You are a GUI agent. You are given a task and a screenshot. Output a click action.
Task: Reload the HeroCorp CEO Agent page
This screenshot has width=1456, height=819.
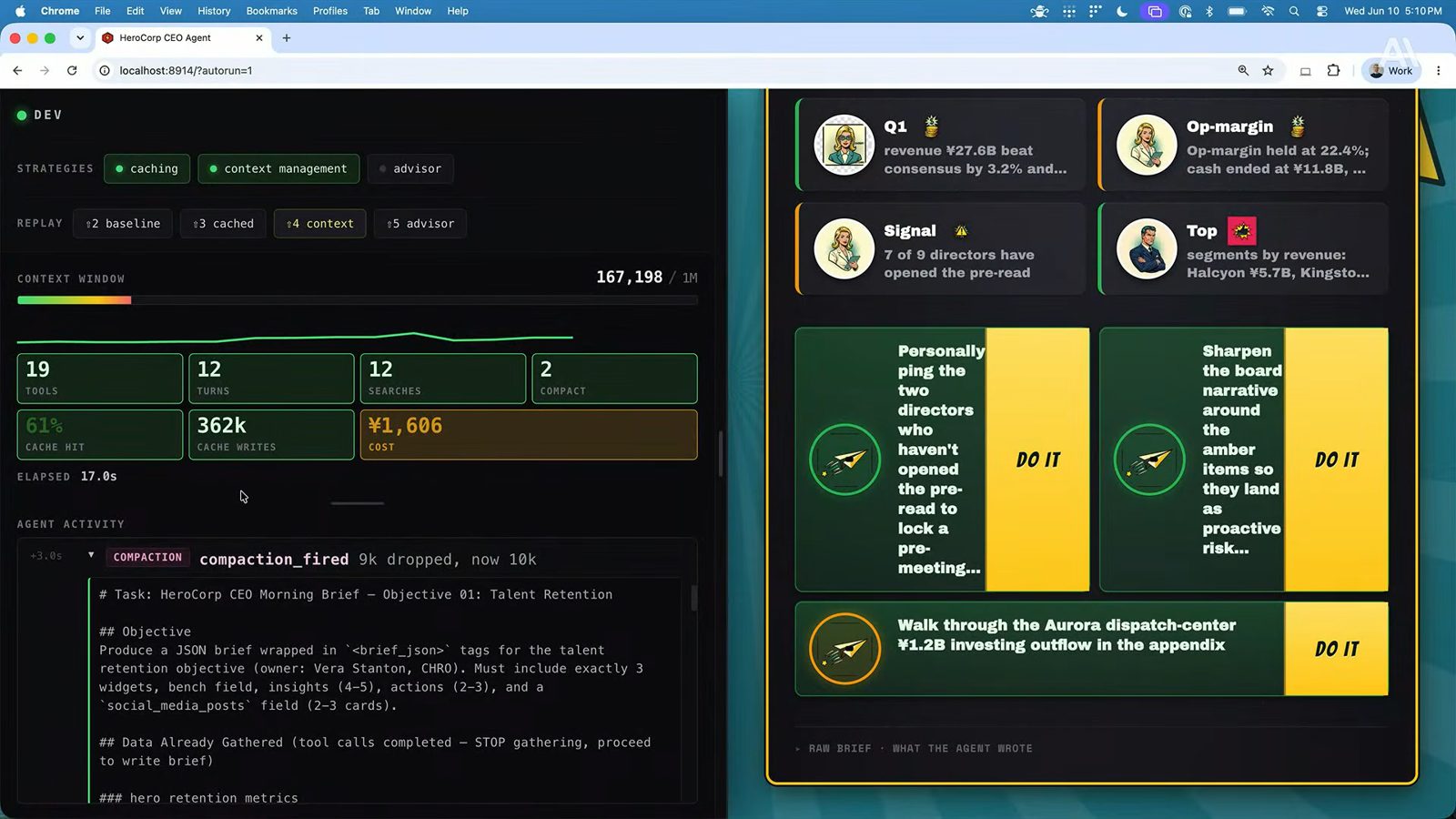72,70
